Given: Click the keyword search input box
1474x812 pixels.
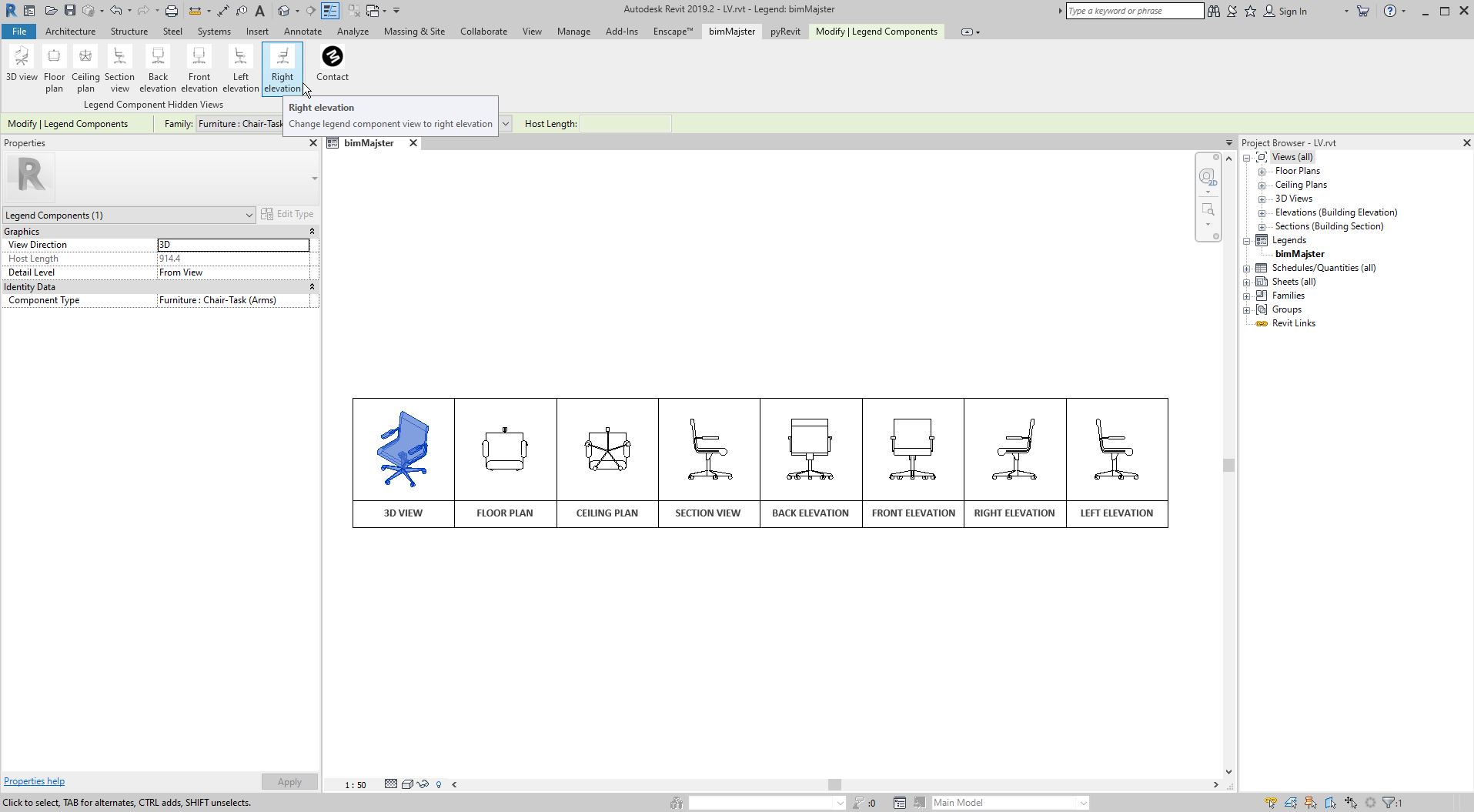Looking at the screenshot, I should 1135,11.
